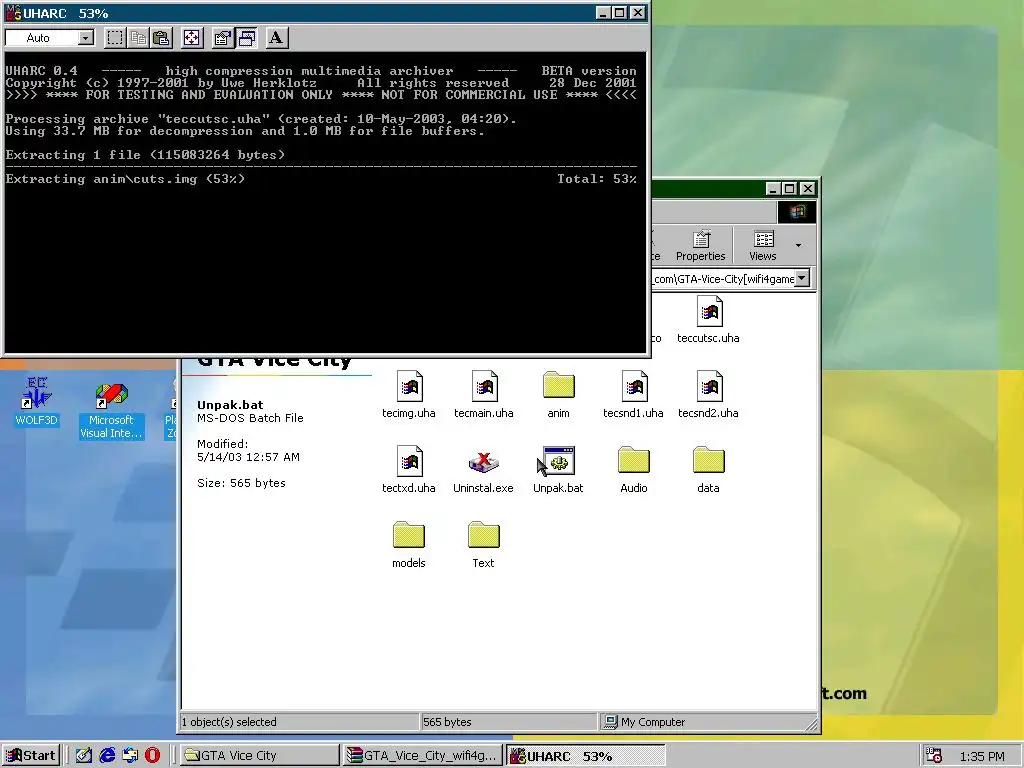1024x768 pixels.
Task: Expand the Views dropdown arrow
Action: click(x=798, y=246)
